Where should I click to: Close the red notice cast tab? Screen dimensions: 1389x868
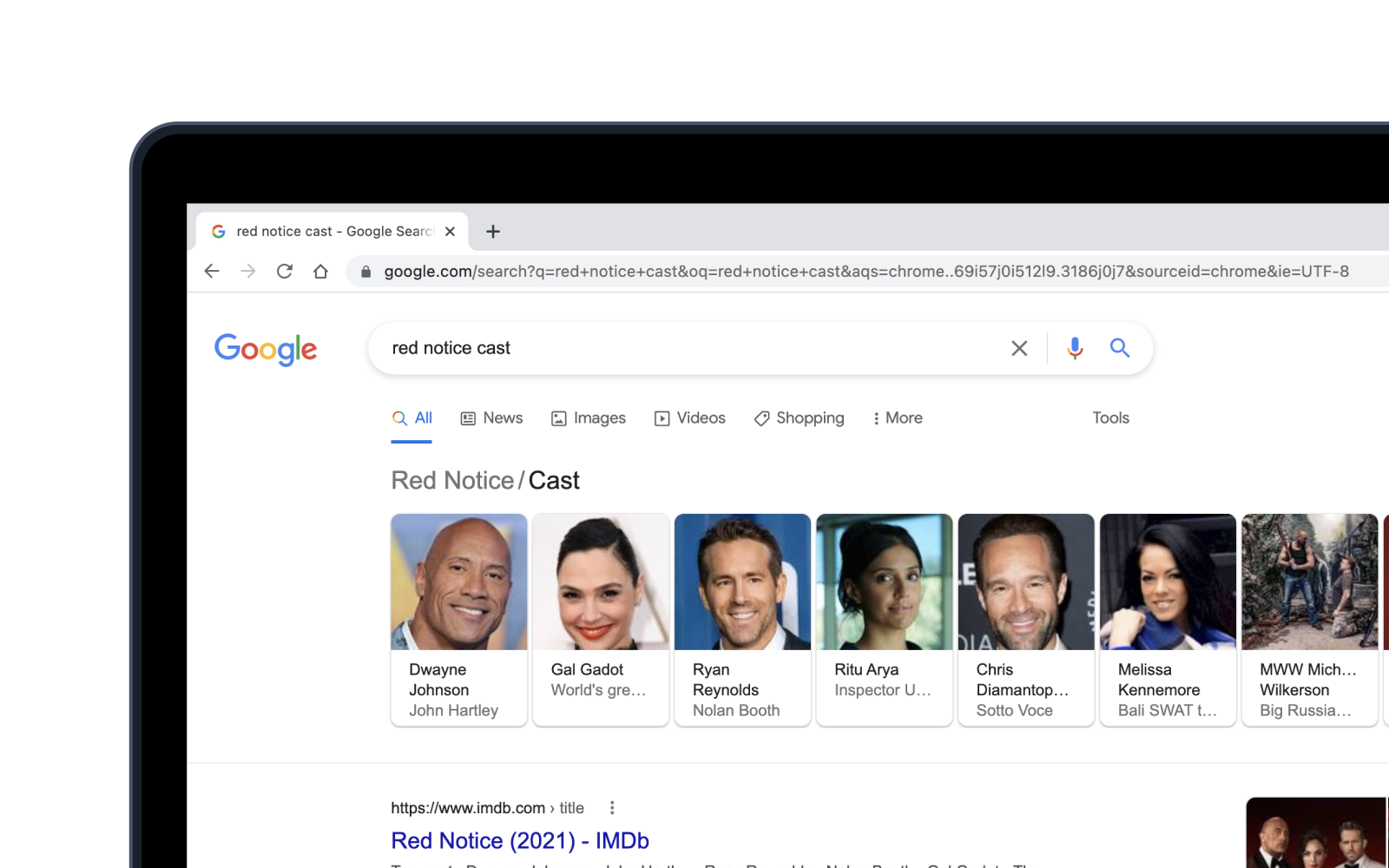[x=450, y=232]
